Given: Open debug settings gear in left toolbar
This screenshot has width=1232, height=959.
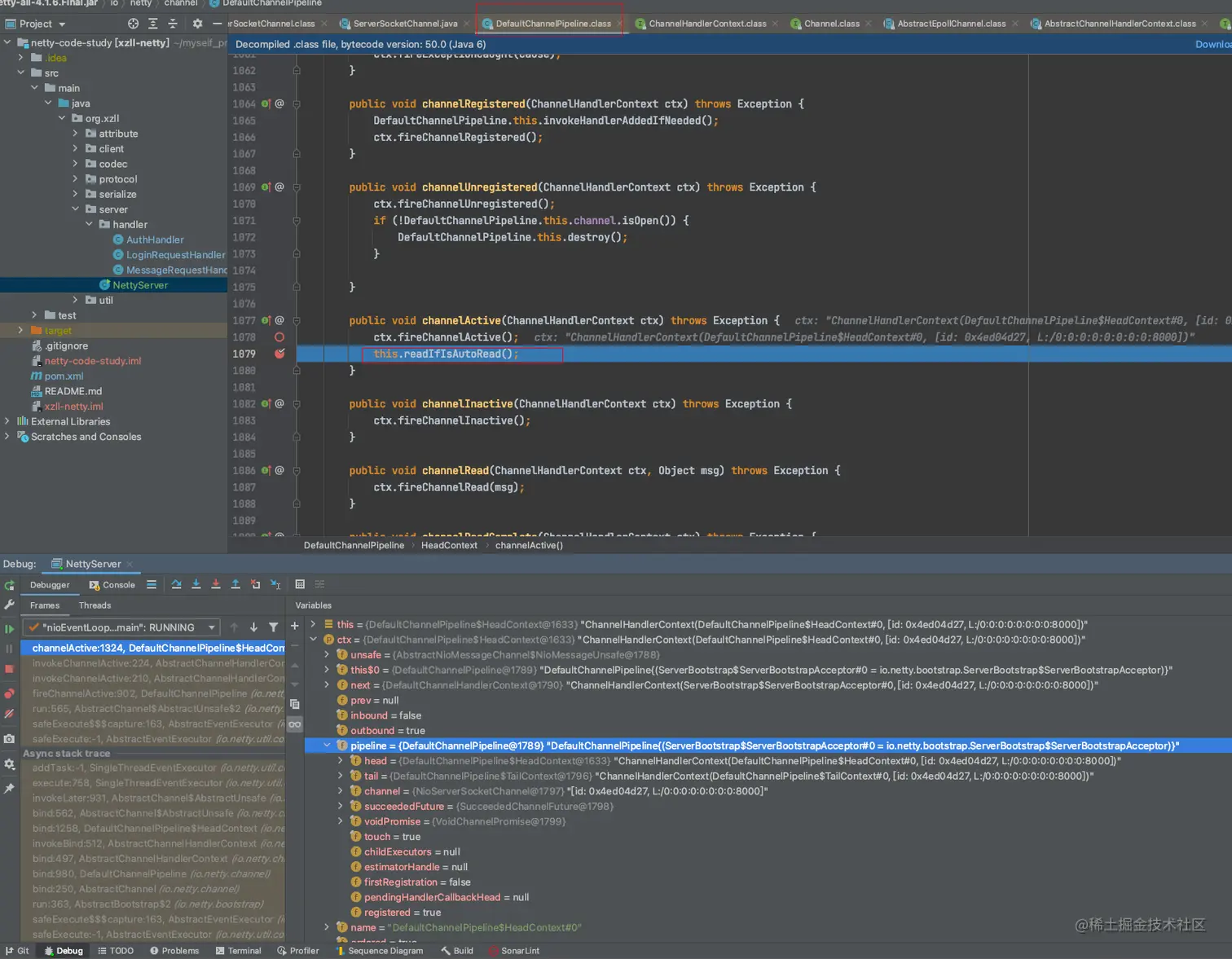Looking at the screenshot, I should tap(9, 764).
